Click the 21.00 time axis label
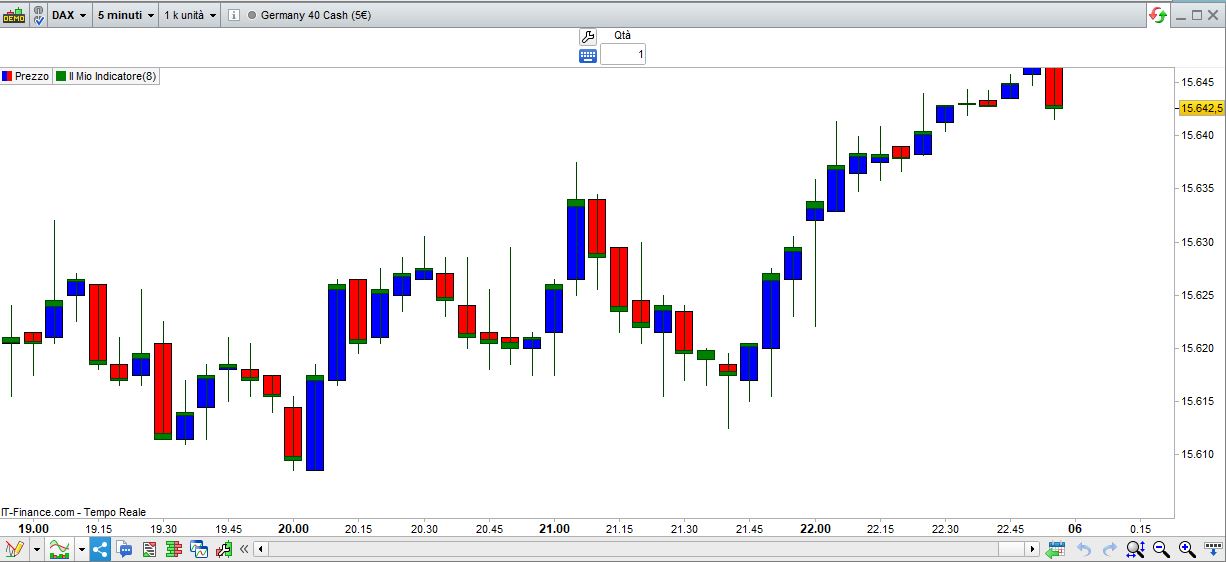 tap(554, 529)
